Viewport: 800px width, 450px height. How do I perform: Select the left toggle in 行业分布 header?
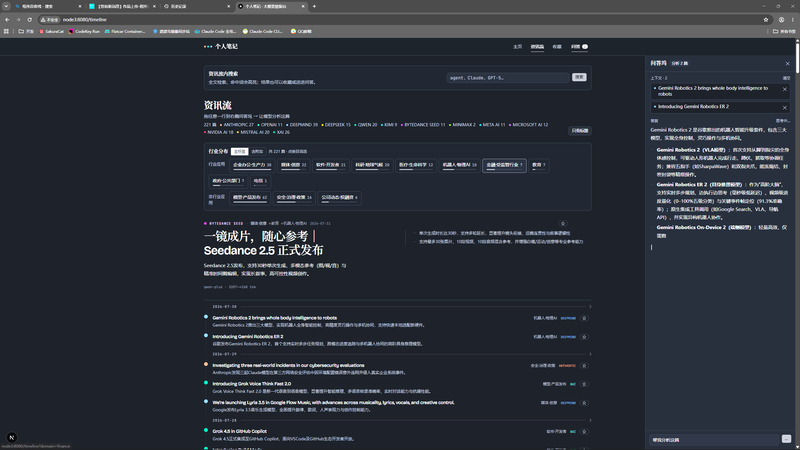pyautogui.click(x=239, y=152)
